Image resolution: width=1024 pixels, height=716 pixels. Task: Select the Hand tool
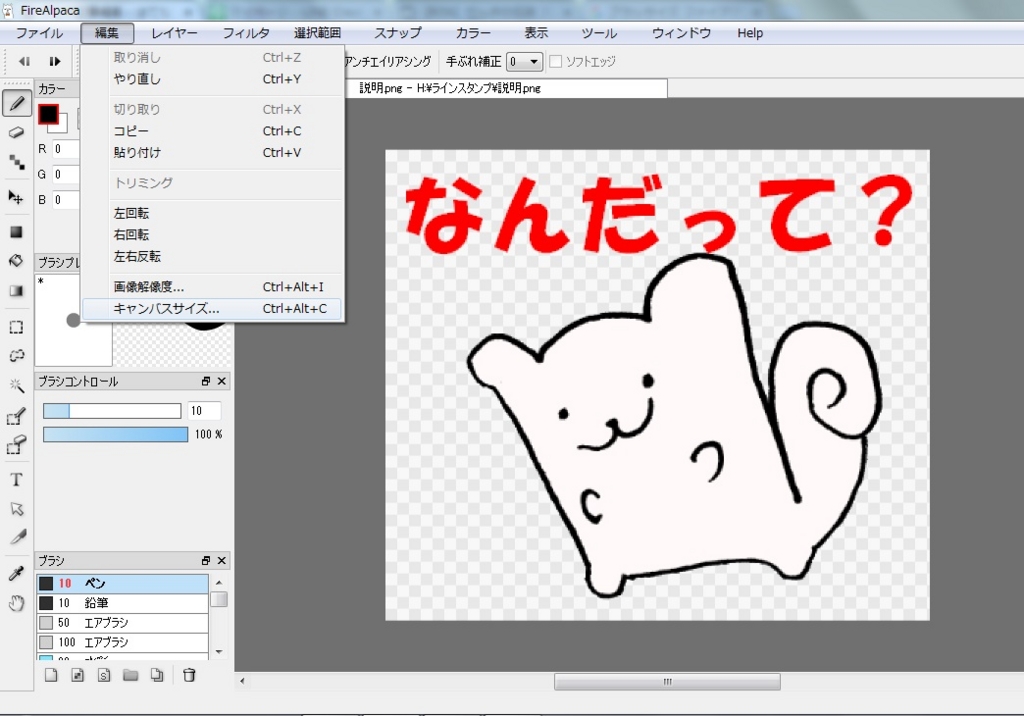click(x=16, y=603)
